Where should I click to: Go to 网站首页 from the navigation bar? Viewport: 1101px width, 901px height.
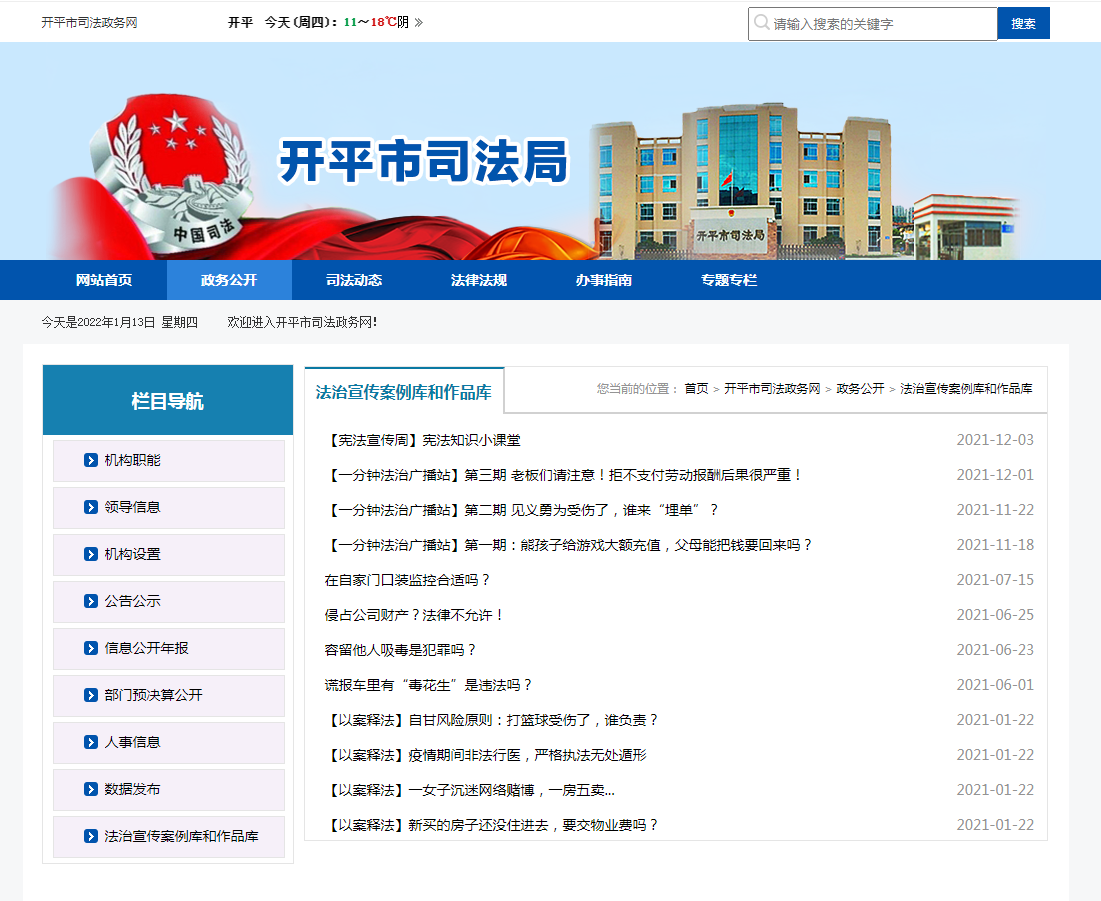(103, 280)
